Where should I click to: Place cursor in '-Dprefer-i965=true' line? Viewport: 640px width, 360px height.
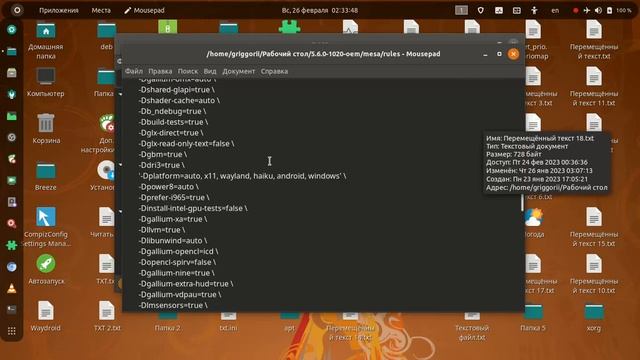tap(174, 198)
